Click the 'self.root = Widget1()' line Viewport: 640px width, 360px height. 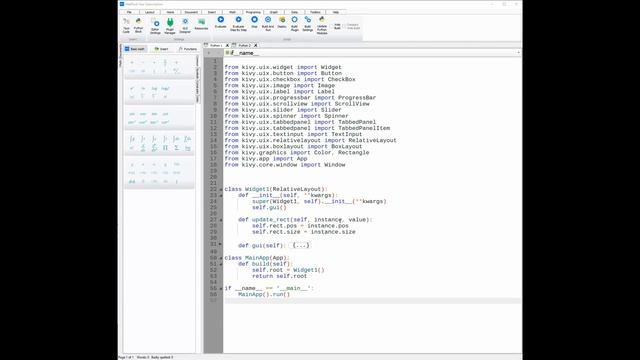click(x=288, y=270)
